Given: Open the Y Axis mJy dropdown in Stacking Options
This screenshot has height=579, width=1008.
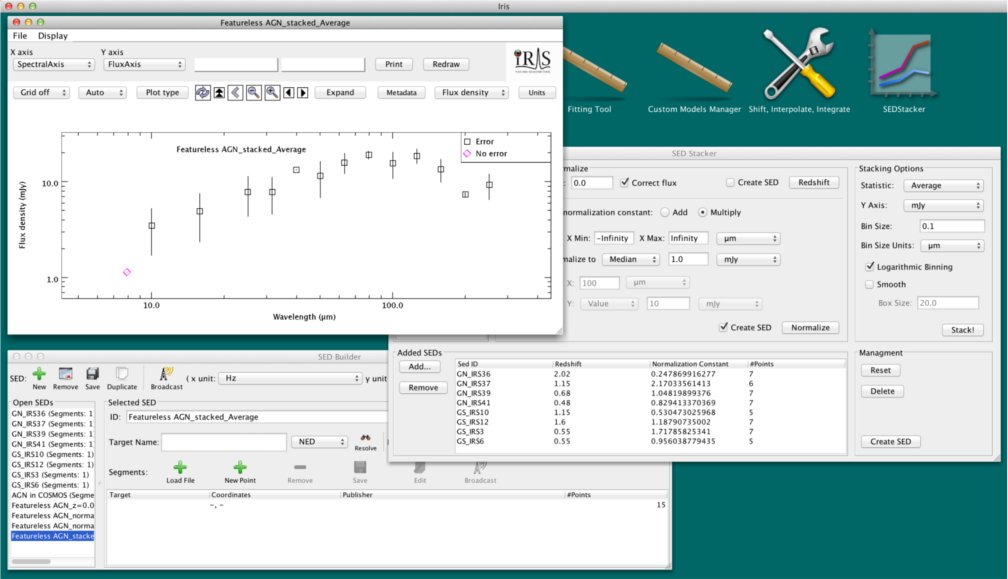Looking at the screenshot, I should pos(943,206).
